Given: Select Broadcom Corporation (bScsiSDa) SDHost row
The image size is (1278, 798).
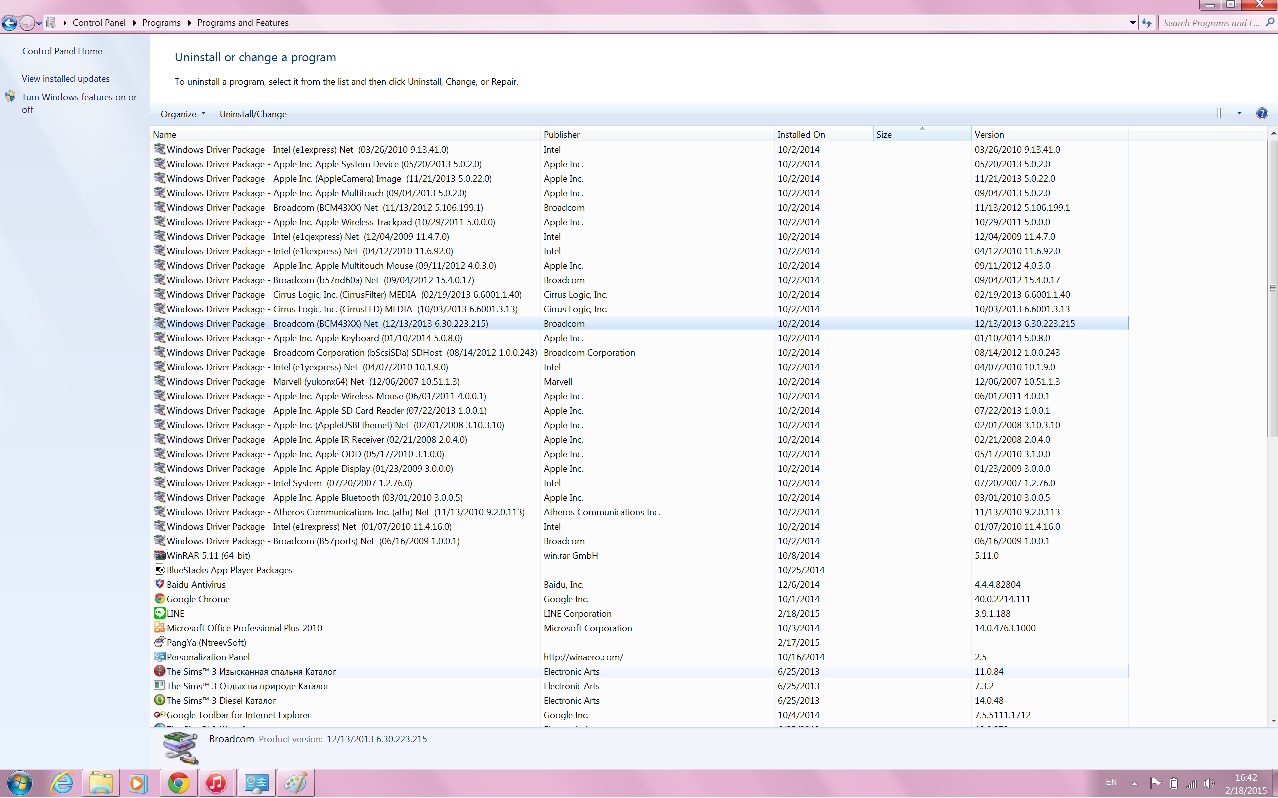Looking at the screenshot, I should 640,352.
